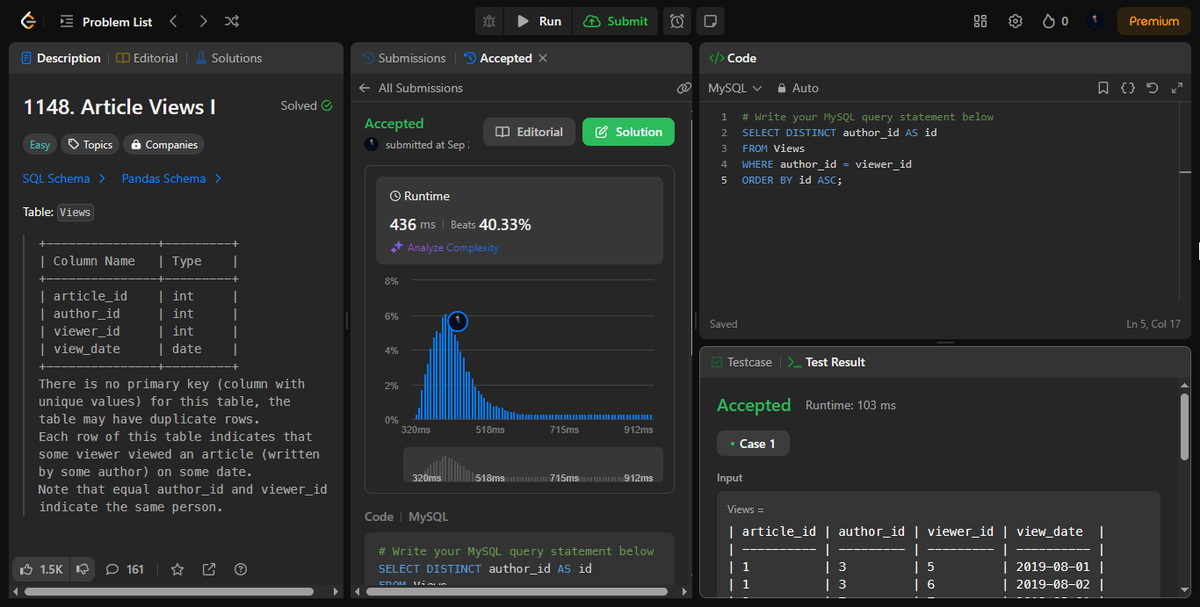Format code with the braces icon
The image size is (1200, 607).
(1127, 88)
